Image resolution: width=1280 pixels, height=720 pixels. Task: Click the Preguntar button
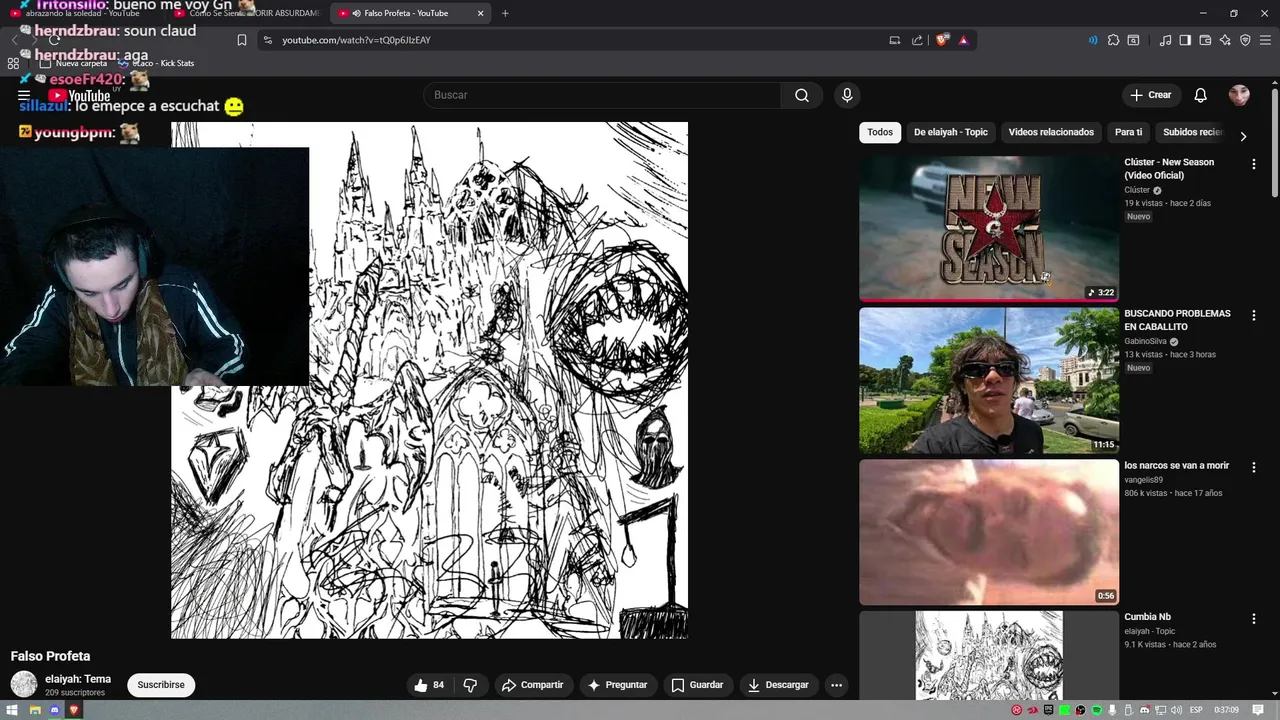tap(618, 685)
